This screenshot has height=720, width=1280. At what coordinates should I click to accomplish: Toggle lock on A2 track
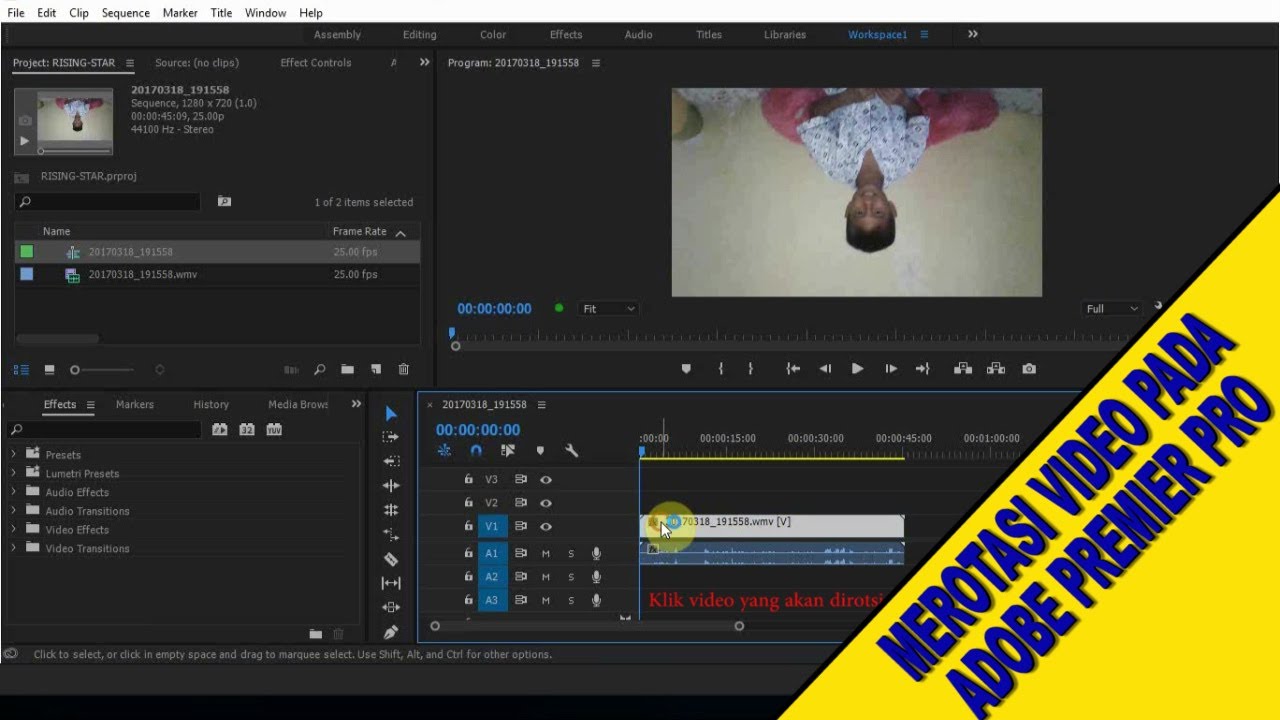coord(468,577)
